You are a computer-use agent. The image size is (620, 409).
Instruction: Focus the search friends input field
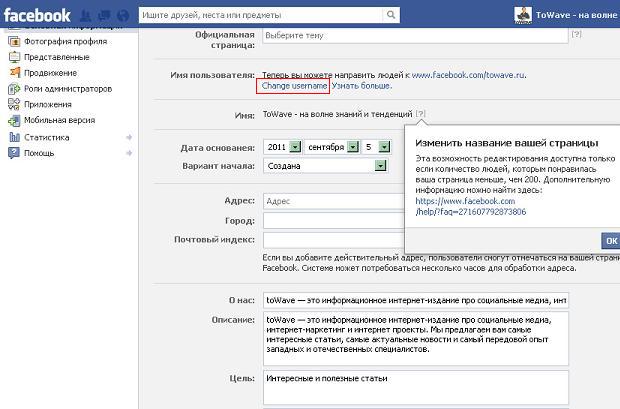point(261,15)
